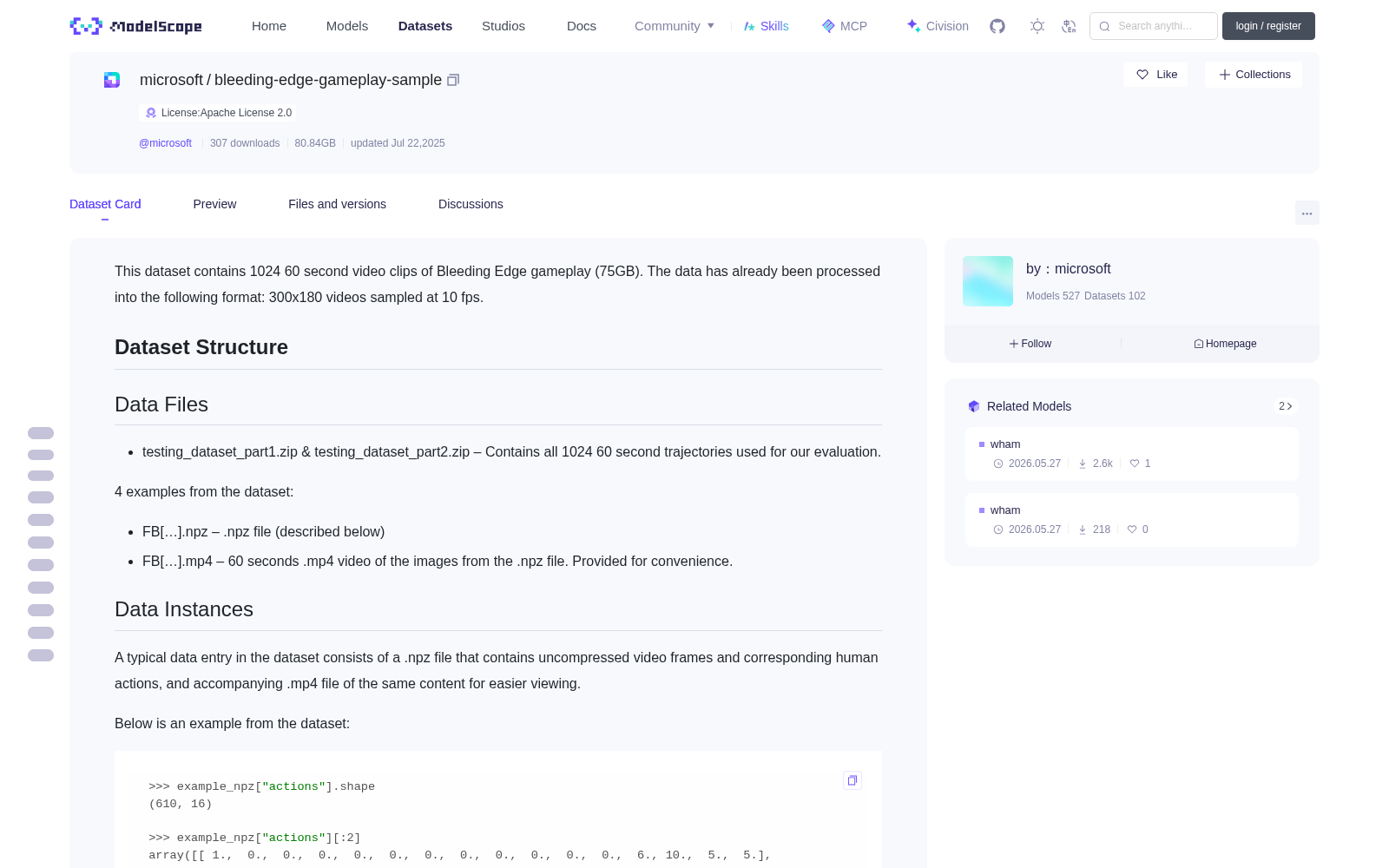Click the 'Data Files' heading
Viewport: 1389px width, 868px height.
tap(161, 404)
